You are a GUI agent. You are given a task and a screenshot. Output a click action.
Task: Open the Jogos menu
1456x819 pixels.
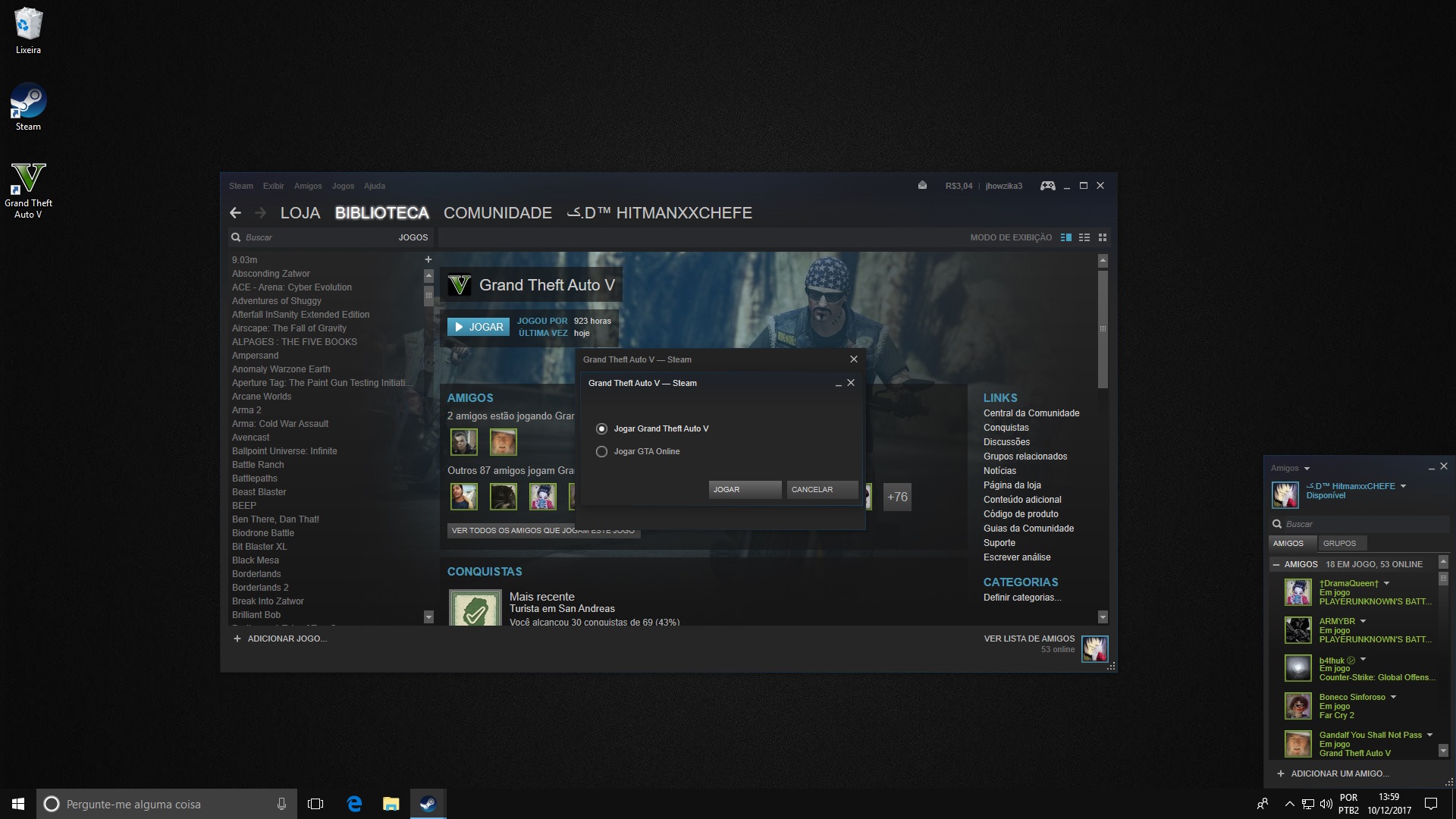click(343, 186)
